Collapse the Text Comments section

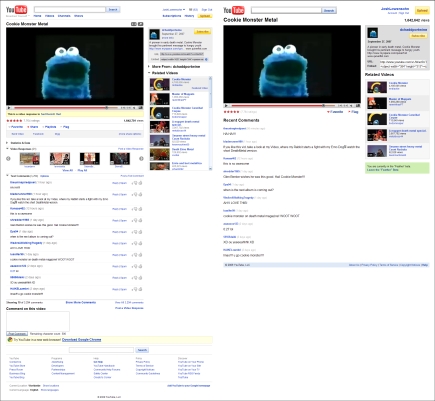tap(8, 176)
